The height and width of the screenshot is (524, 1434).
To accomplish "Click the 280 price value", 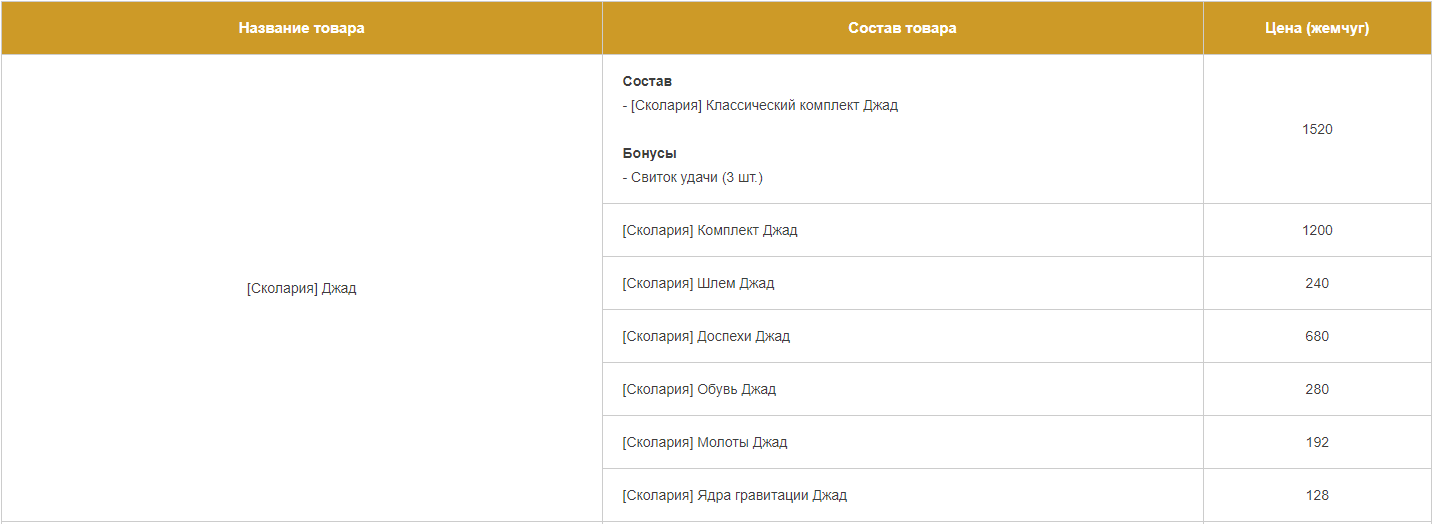I will point(1317,390).
